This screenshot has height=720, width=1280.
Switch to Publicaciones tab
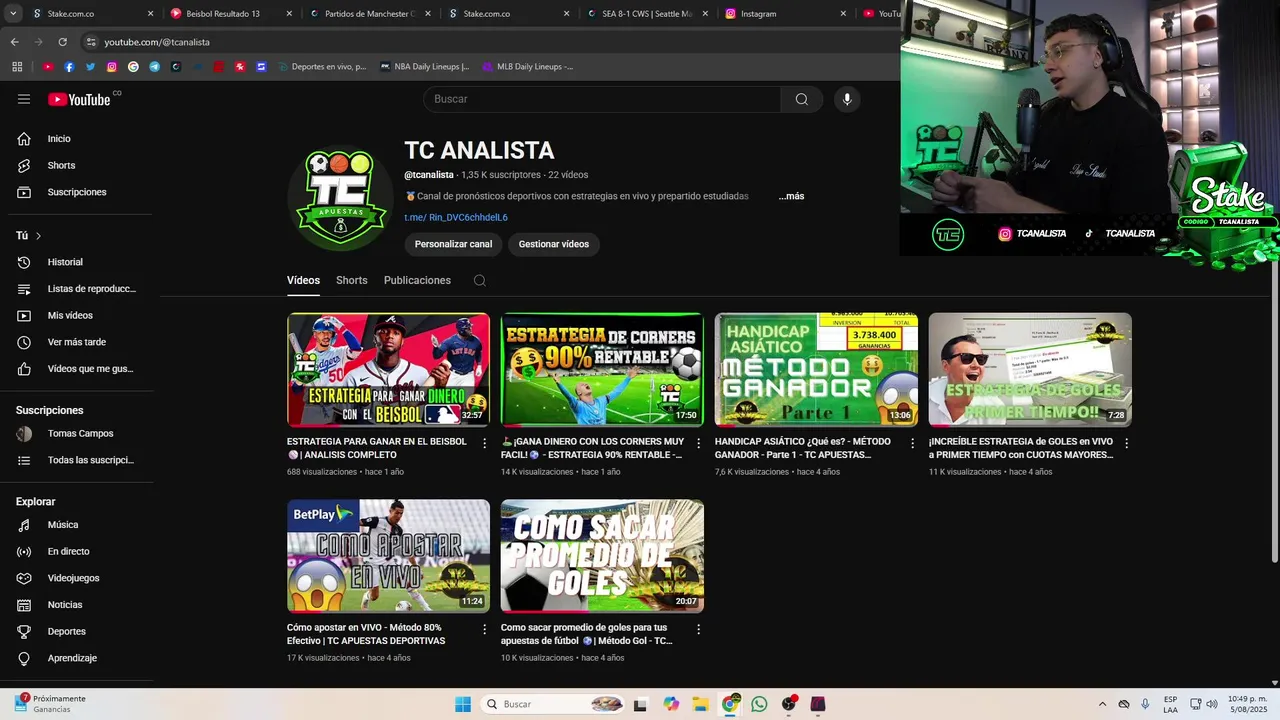tap(417, 280)
